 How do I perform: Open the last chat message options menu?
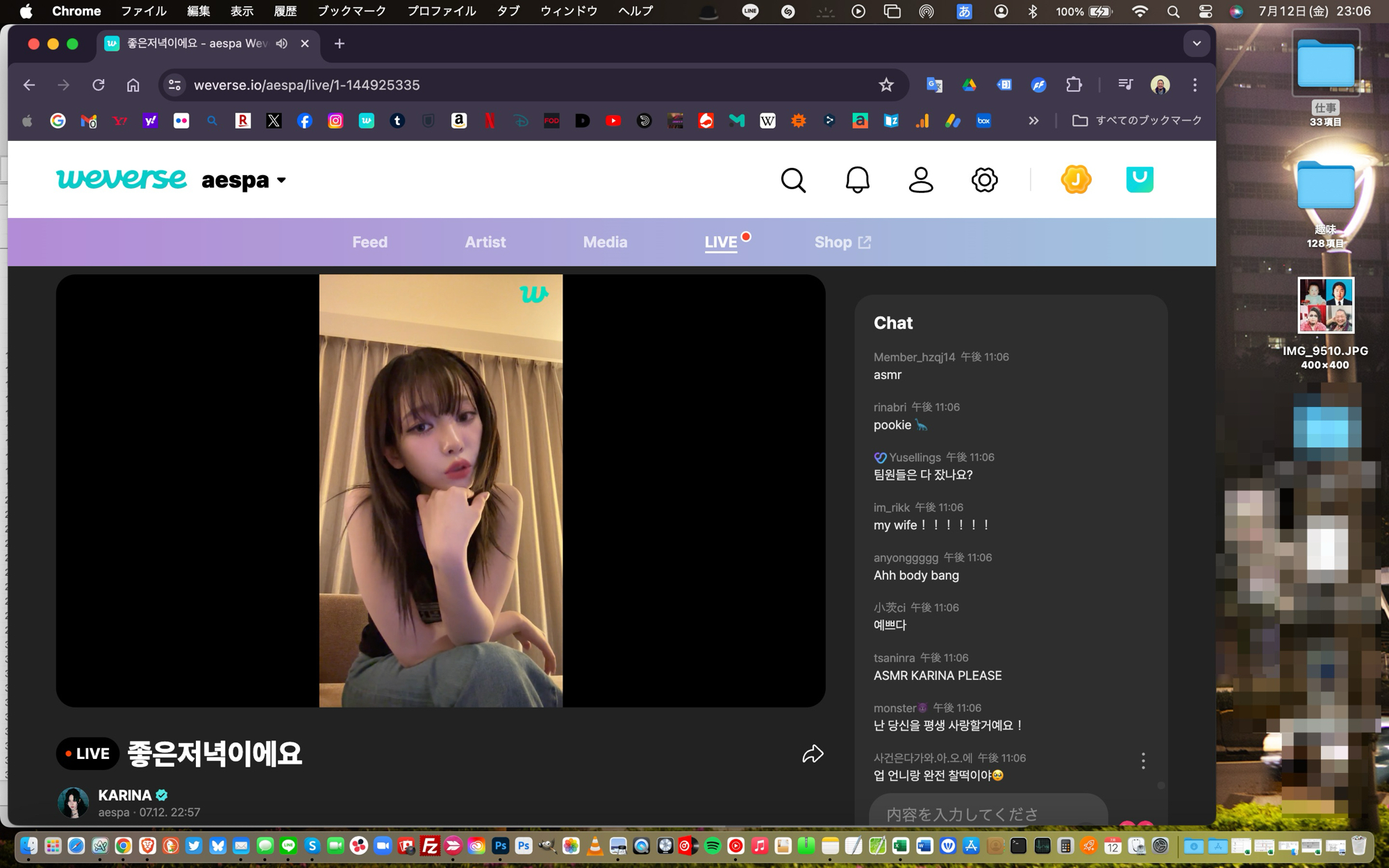[x=1143, y=761]
